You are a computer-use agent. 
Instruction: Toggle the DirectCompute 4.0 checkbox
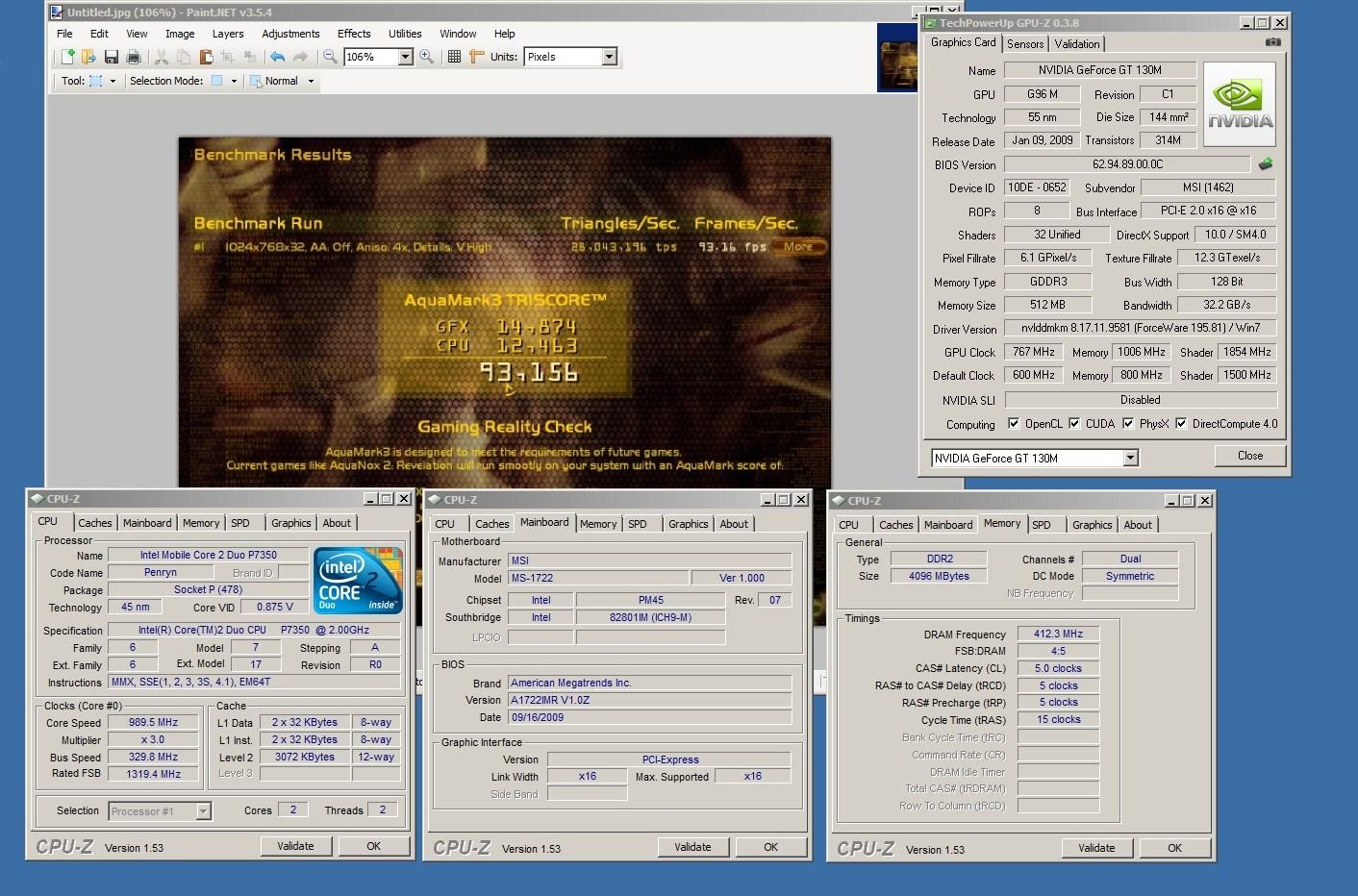pos(1181,423)
